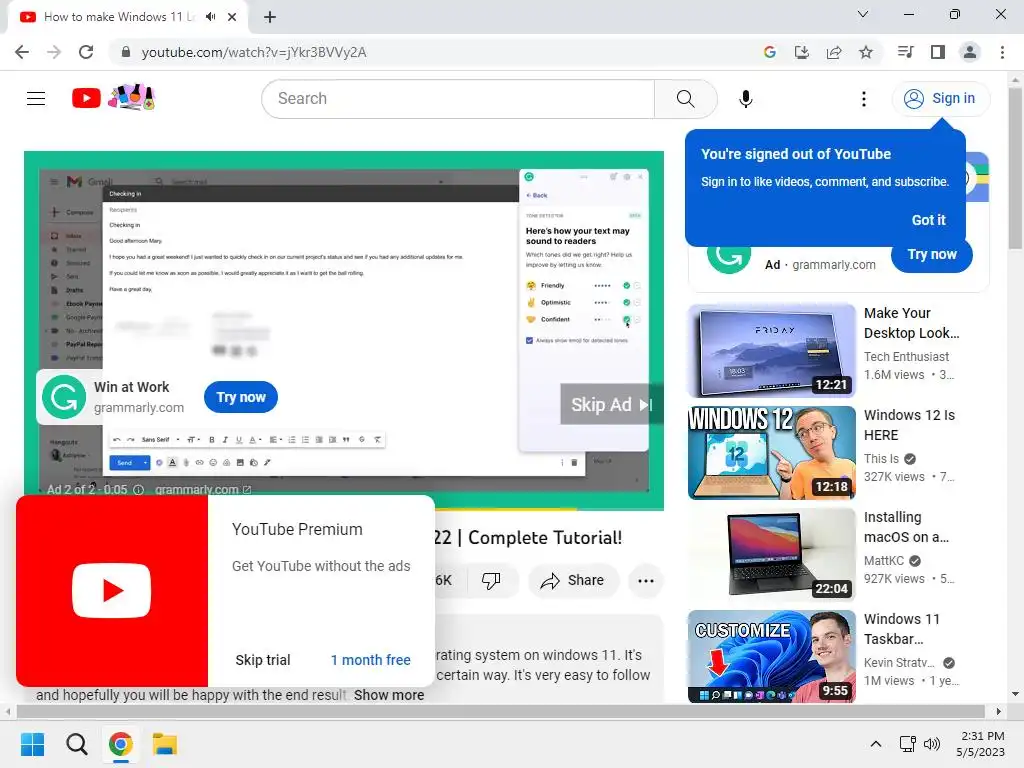Click the search magnifier button

click(x=685, y=99)
